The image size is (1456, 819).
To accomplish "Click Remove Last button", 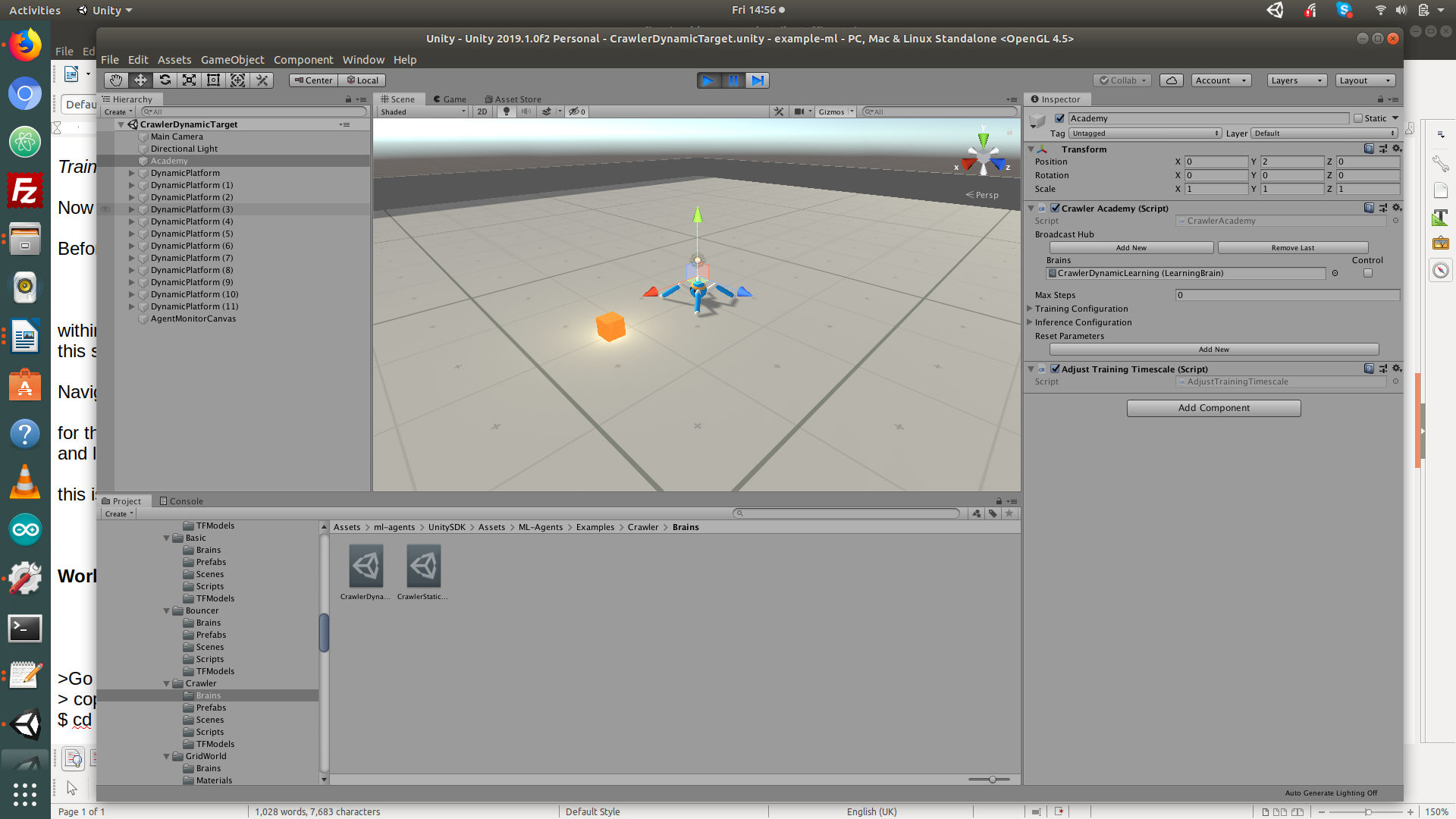I will pos(1292,248).
